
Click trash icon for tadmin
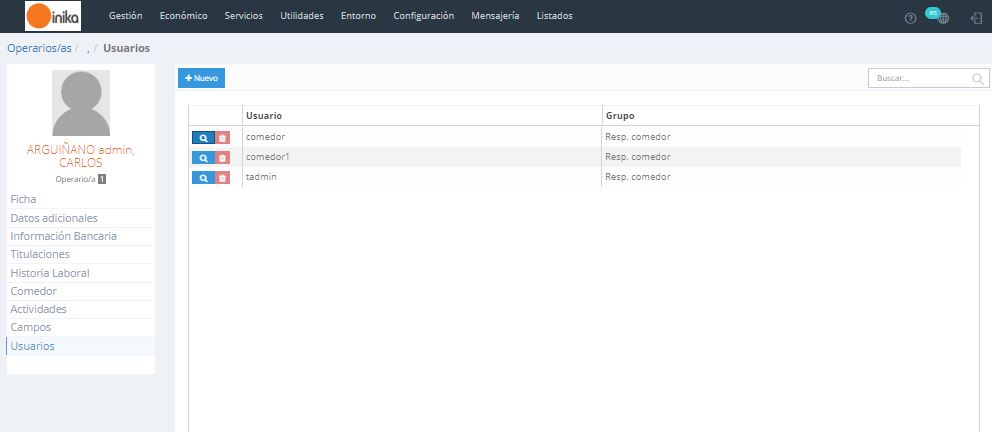point(223,177)
